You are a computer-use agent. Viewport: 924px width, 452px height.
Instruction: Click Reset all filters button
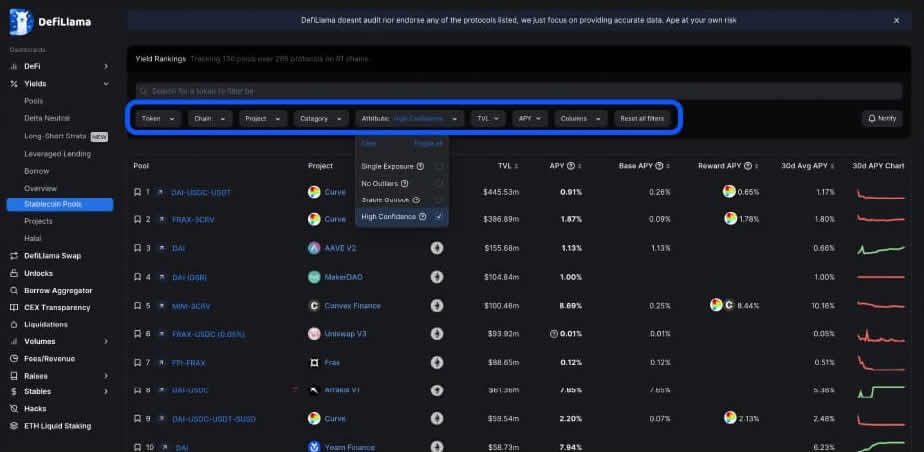642,118
